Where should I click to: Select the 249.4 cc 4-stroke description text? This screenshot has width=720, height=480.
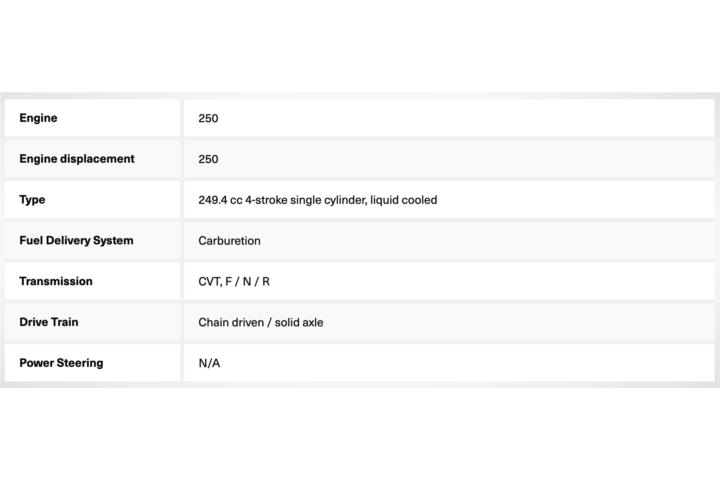[317, 200]
